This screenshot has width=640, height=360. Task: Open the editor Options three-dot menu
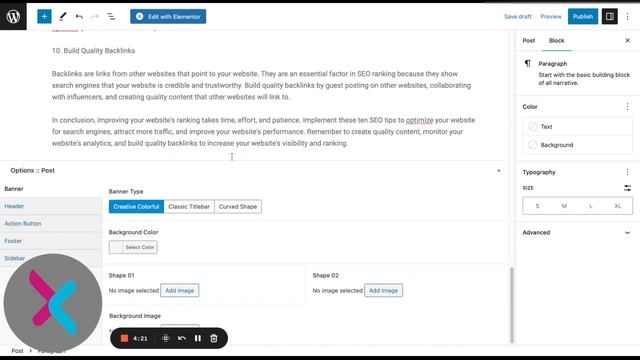tap(628, 17)
